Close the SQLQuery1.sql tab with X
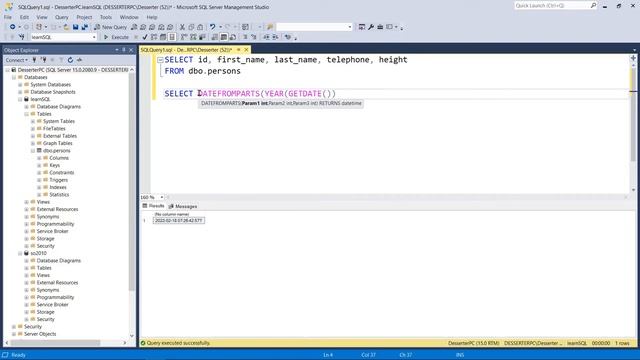This screenshot has height=360, width=640. [246, 50]
